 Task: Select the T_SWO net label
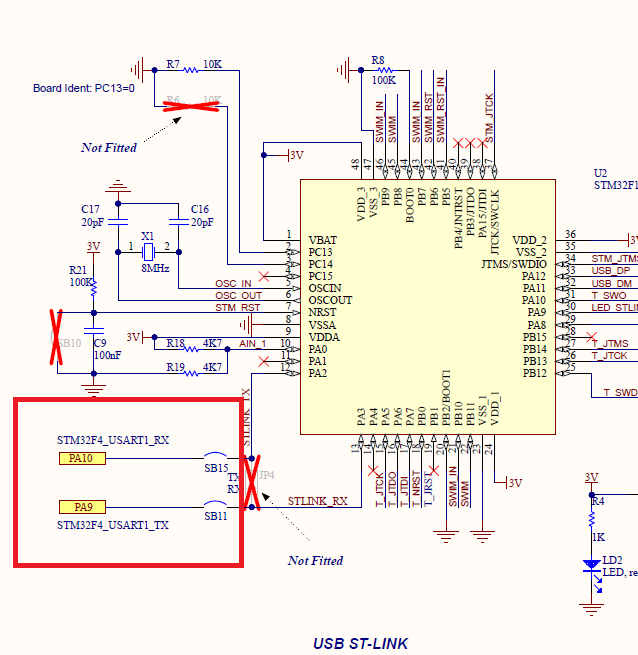[x=609, y=295]
